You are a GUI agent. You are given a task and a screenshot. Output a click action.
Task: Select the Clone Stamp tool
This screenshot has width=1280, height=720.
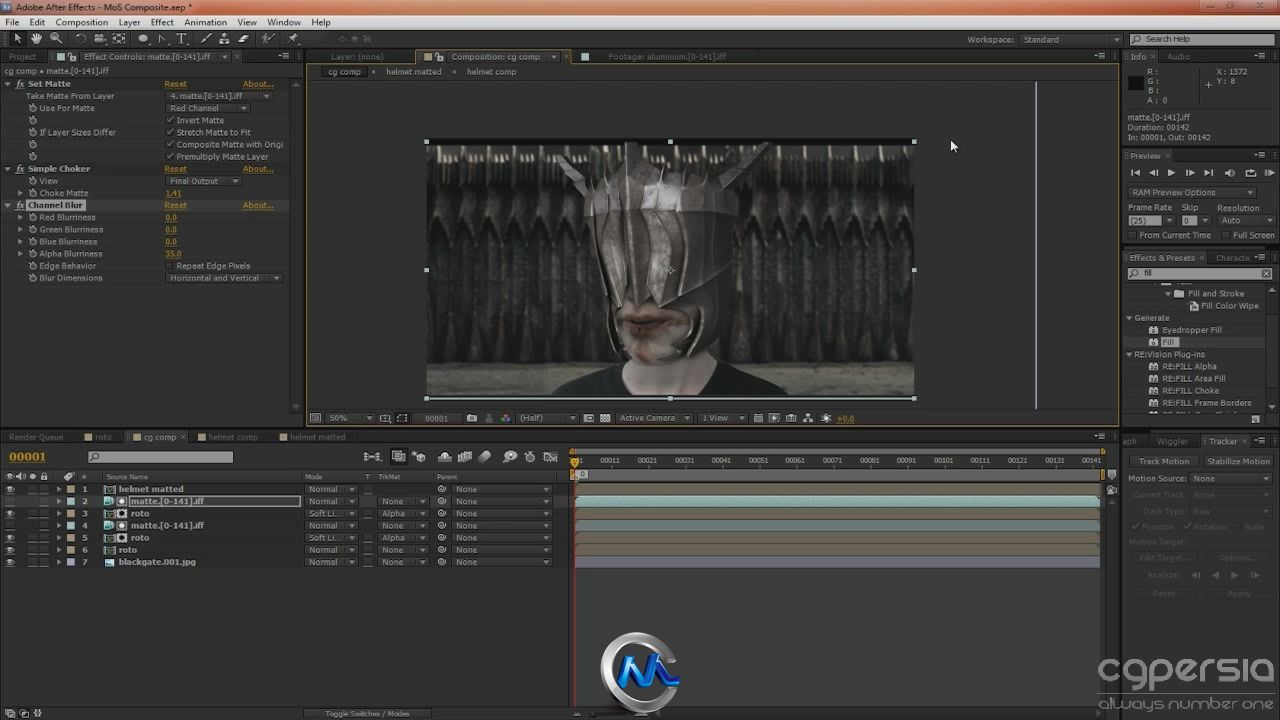click(x=225, y=39)
